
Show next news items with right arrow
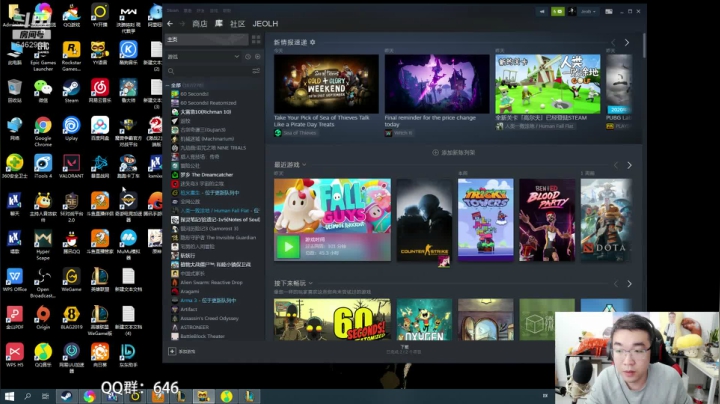pos(627,42)
